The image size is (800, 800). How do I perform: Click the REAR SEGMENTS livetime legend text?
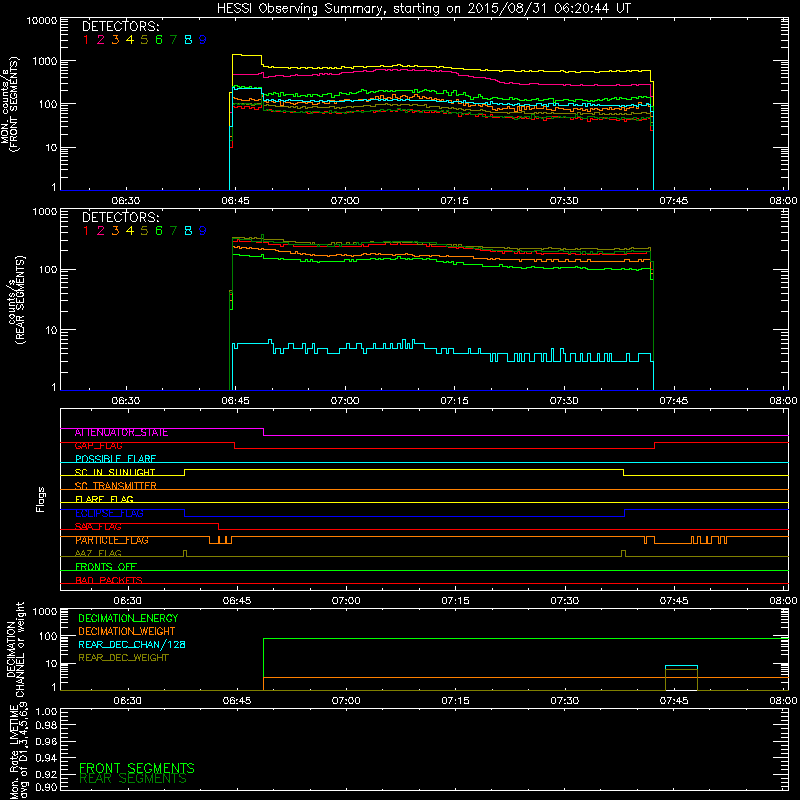coord(133,779)
